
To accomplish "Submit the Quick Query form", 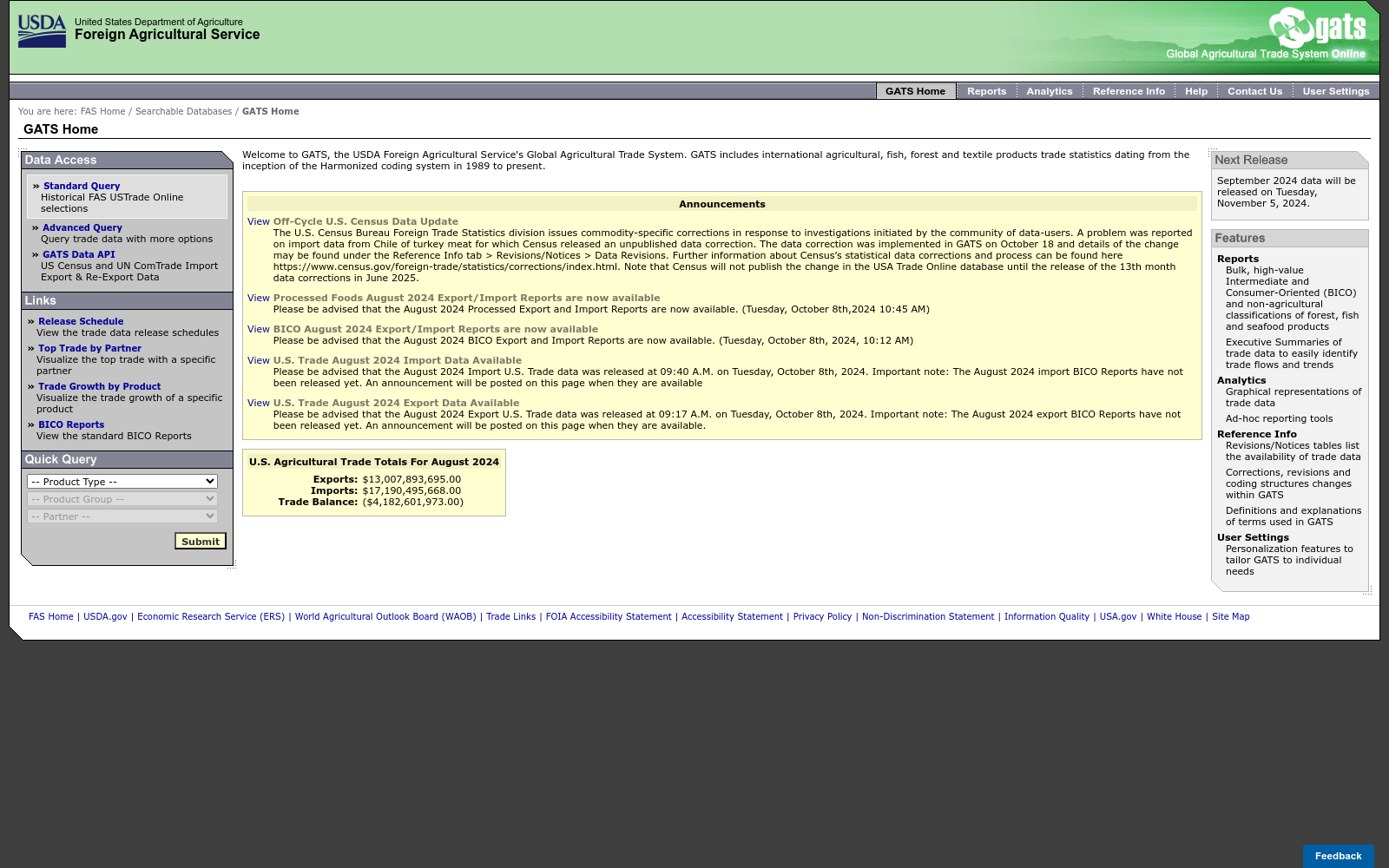I will pyautogui.click(x=201, y=542).
